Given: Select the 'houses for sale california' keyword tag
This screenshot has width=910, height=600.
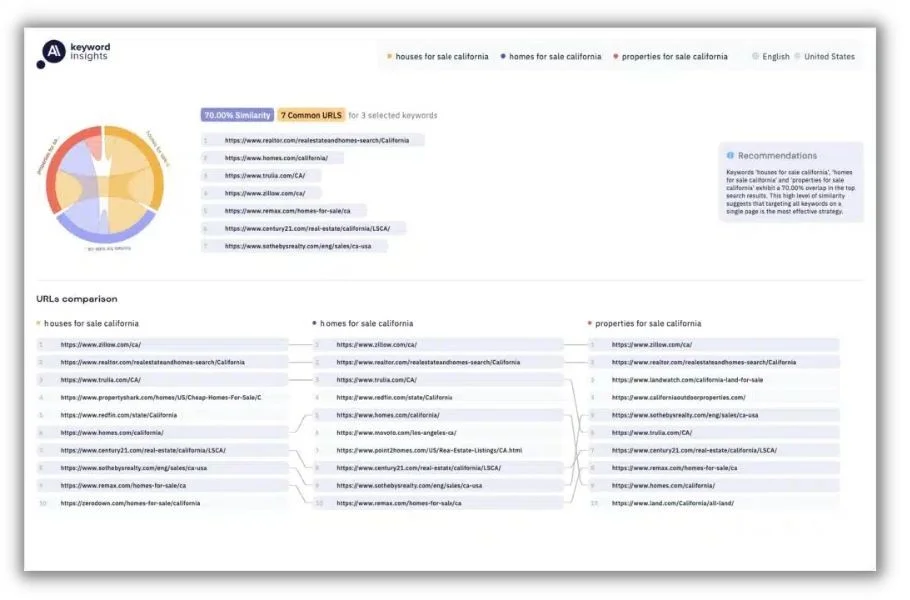Looking at the screenshot, I should 438,57.
